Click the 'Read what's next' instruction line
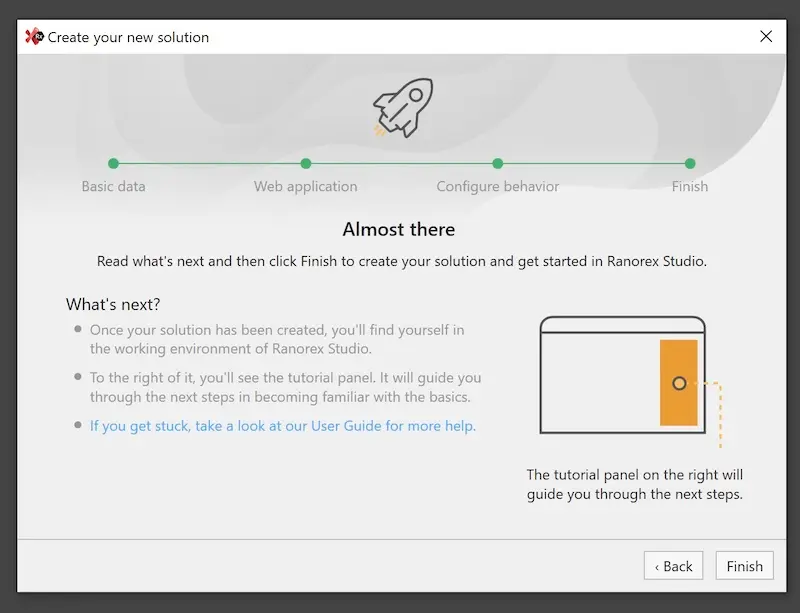 (x=402, y=261)
